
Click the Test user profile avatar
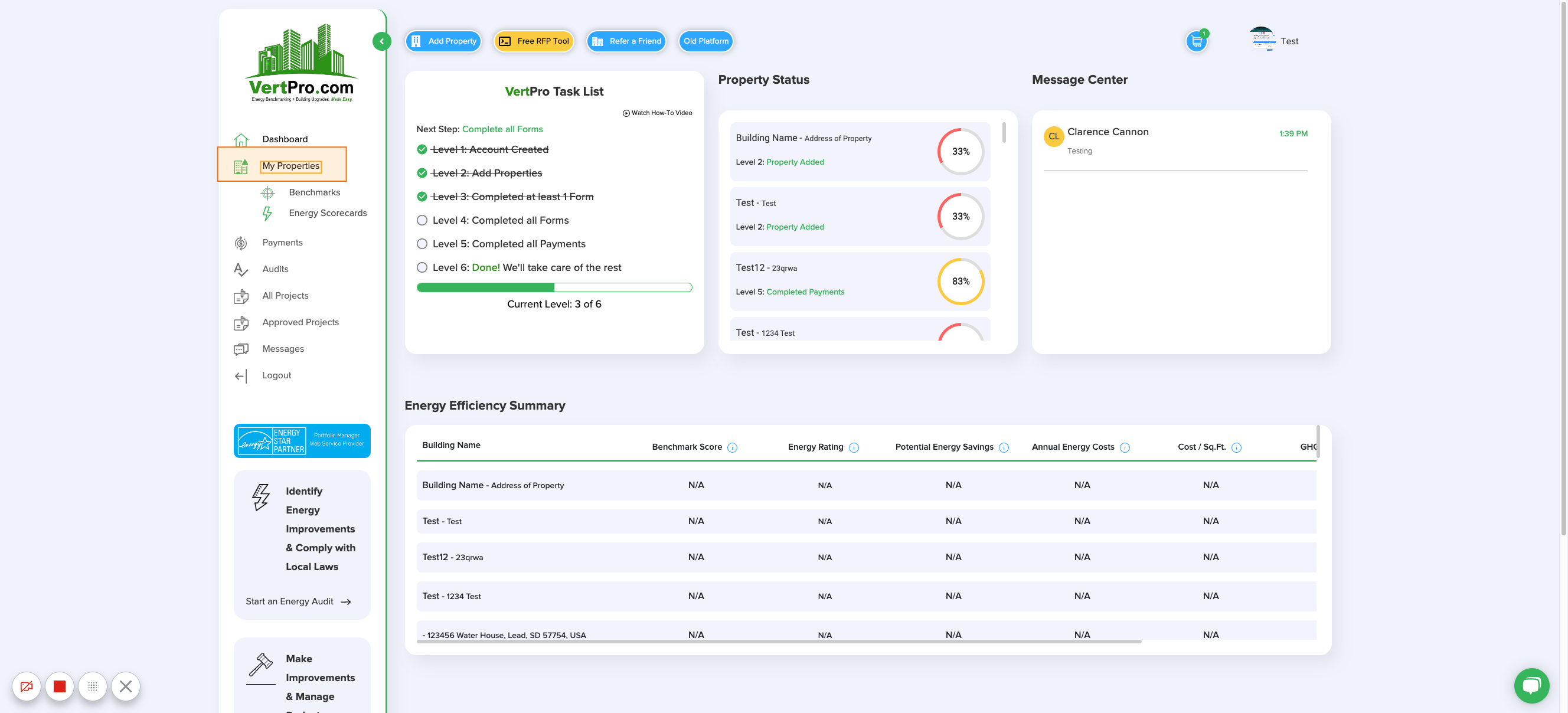(1261, 40)
